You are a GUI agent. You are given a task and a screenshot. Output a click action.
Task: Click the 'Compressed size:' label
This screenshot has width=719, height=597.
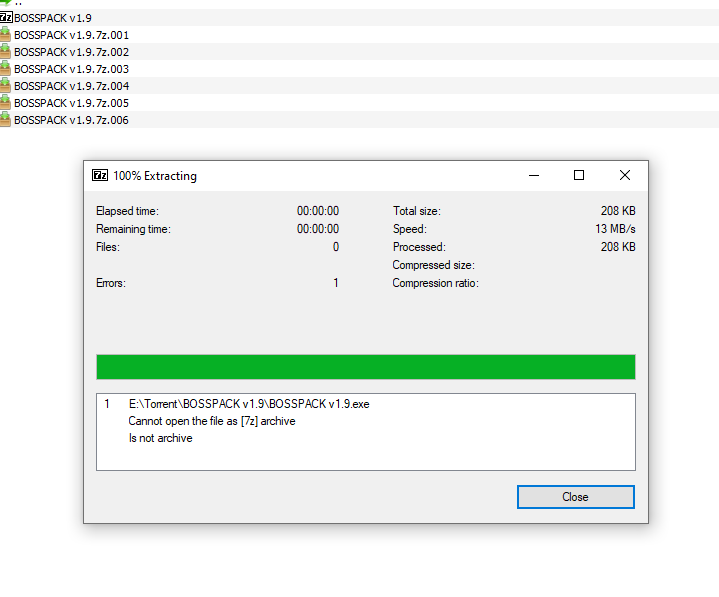pyautogui.click(x=434, y=265)
